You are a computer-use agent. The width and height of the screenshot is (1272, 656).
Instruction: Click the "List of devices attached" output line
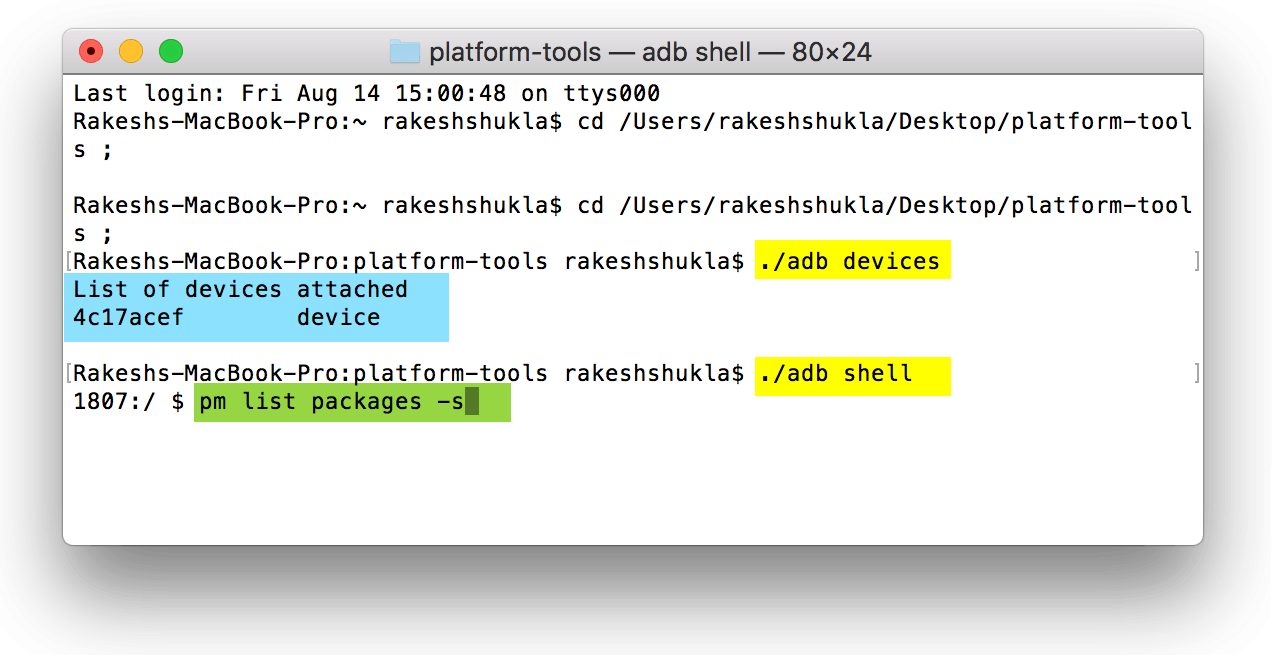(240, 290)
